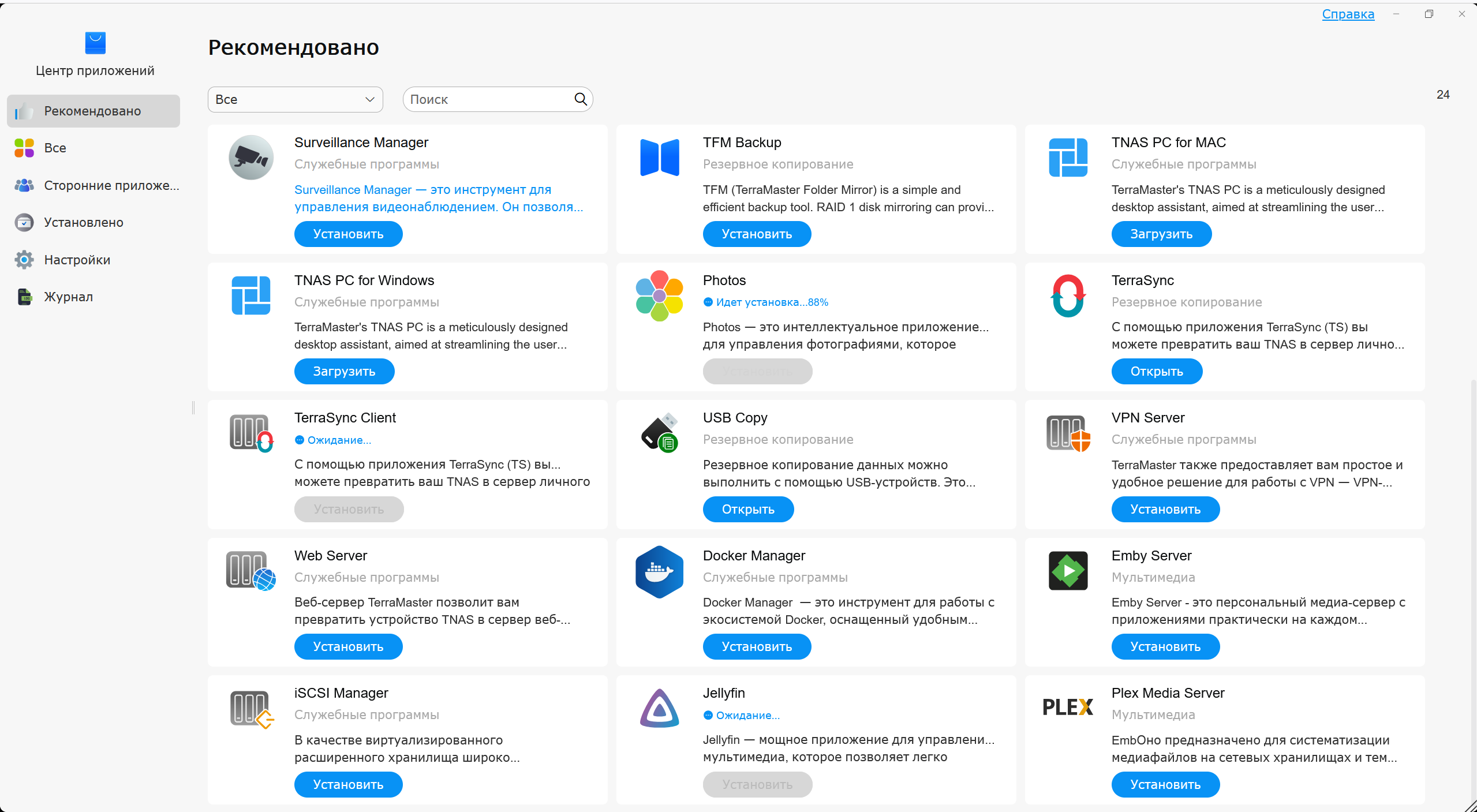
Task: Click the USB Copy app icon
Action: [659, 433]
